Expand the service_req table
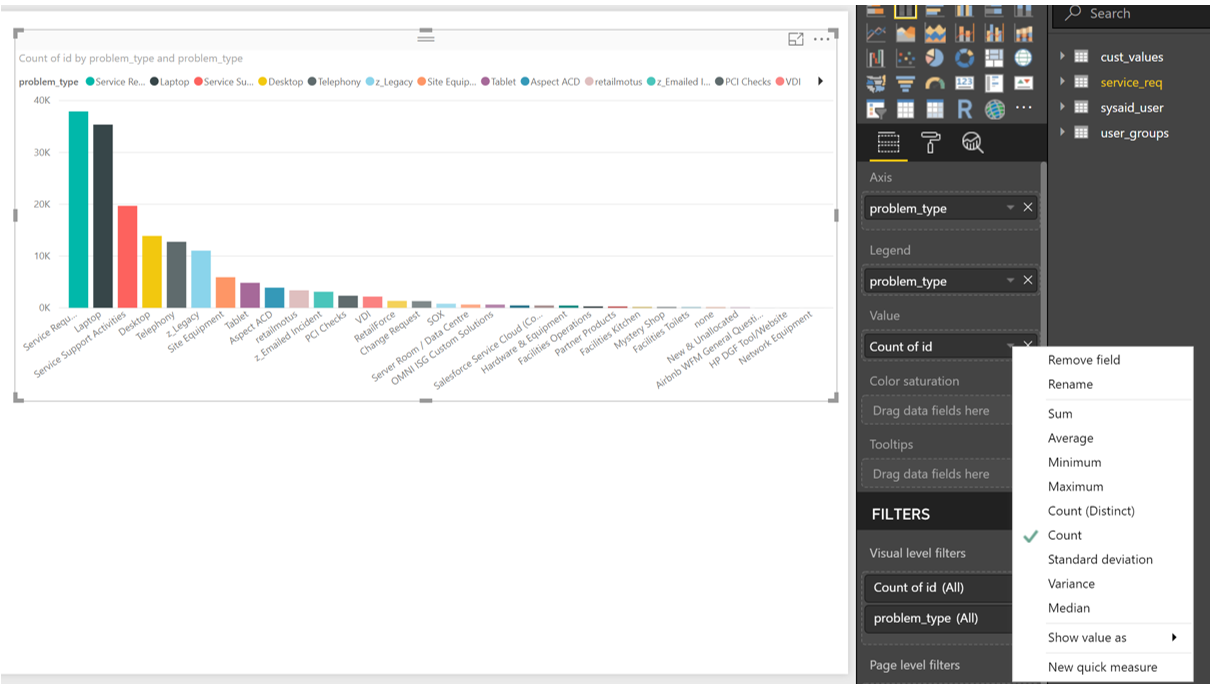The image size is (1210, 685). [x=1063, y=82]
